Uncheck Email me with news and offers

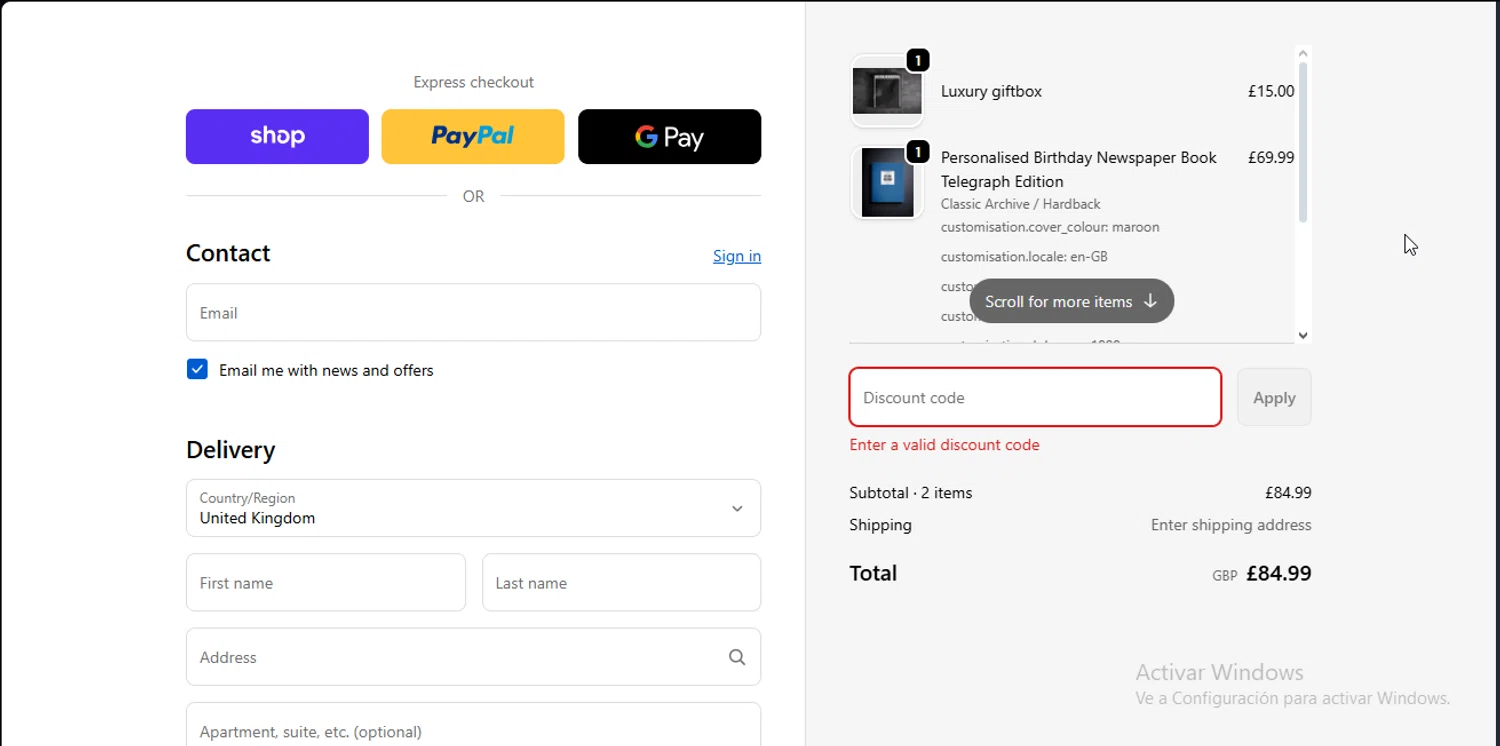point(197,370)
